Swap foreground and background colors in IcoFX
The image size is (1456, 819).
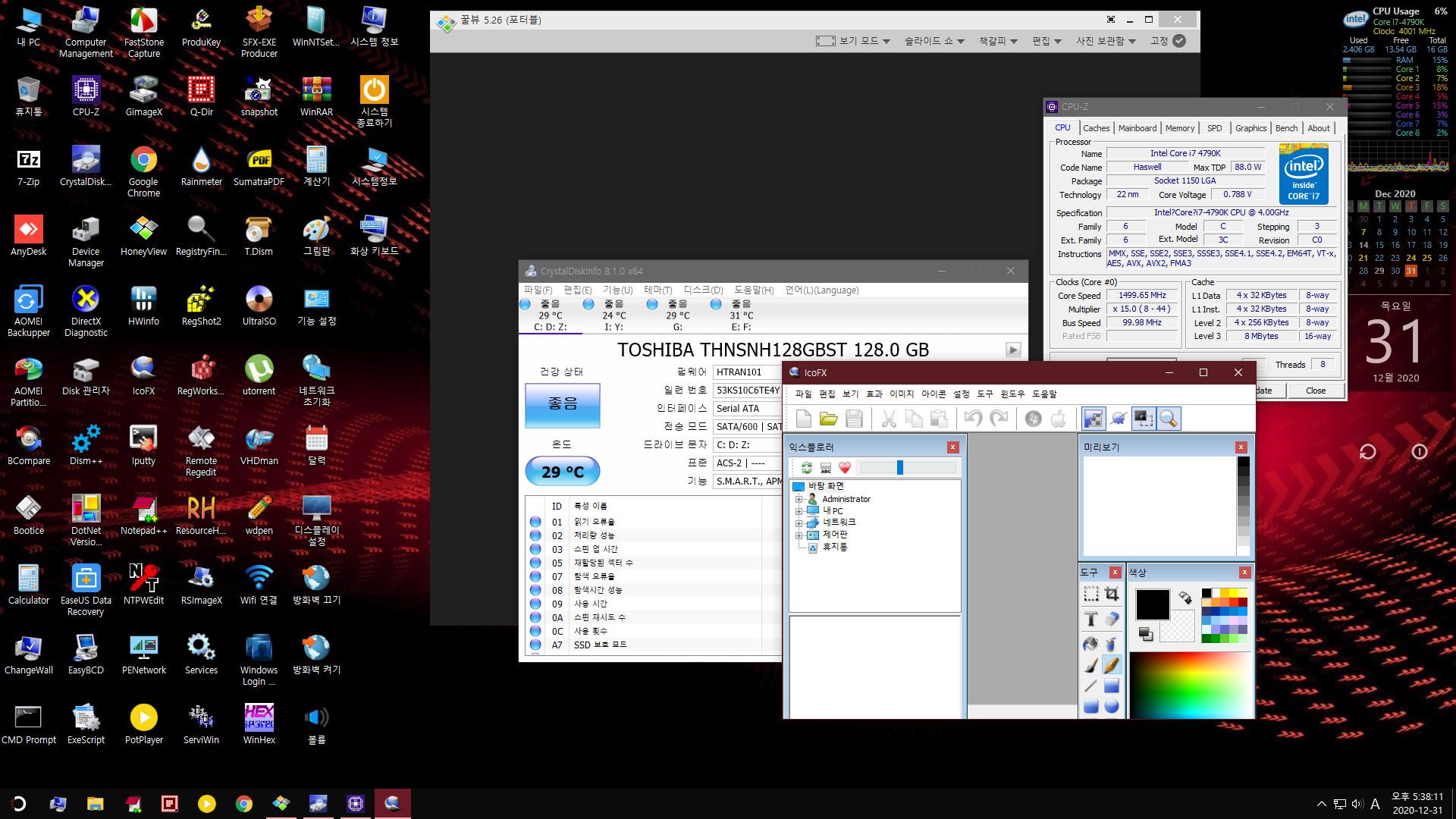[x=1185, y=598]
